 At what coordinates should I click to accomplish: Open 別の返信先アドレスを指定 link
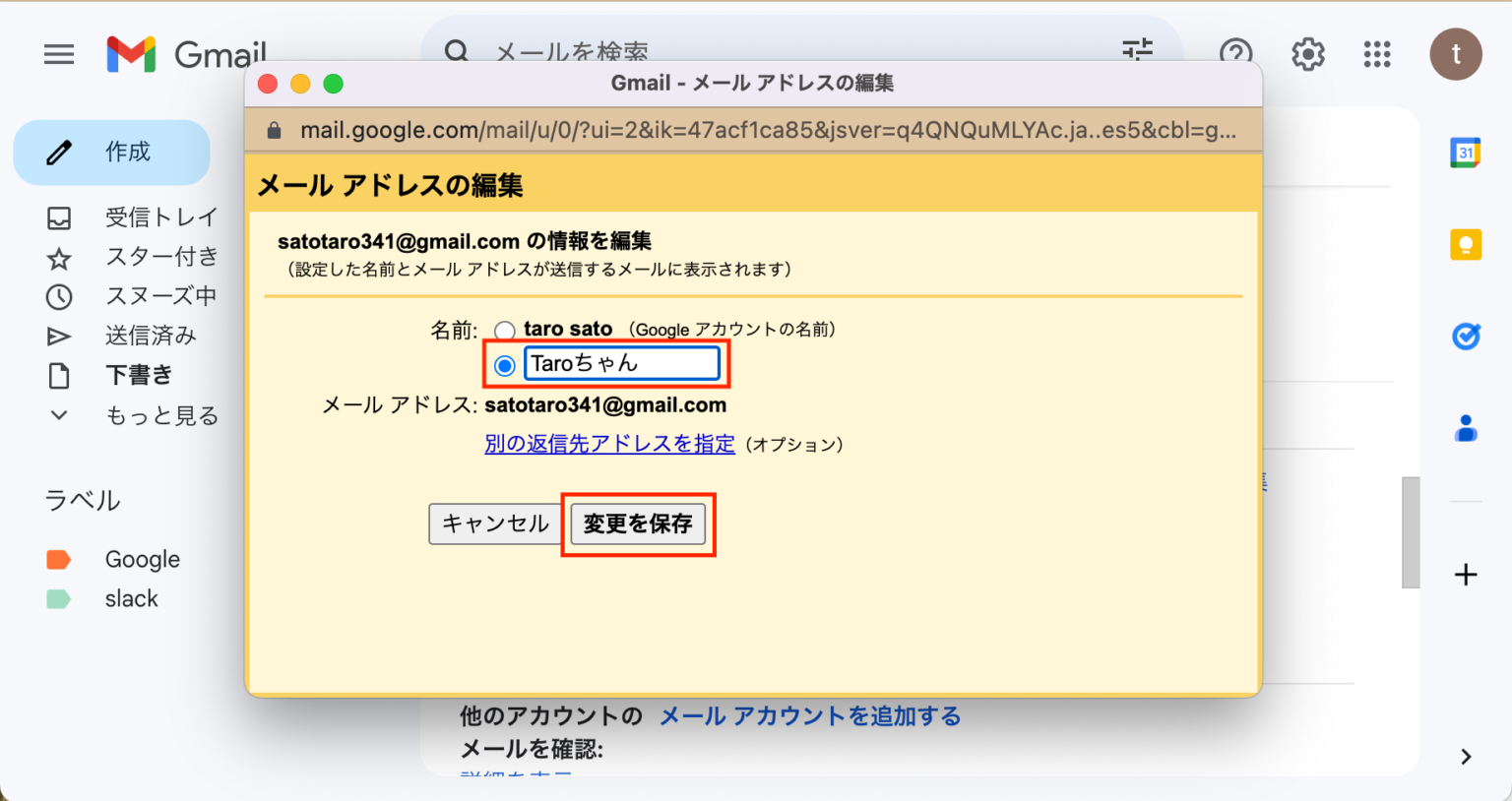pyautogui.click(x=608, y=444)
